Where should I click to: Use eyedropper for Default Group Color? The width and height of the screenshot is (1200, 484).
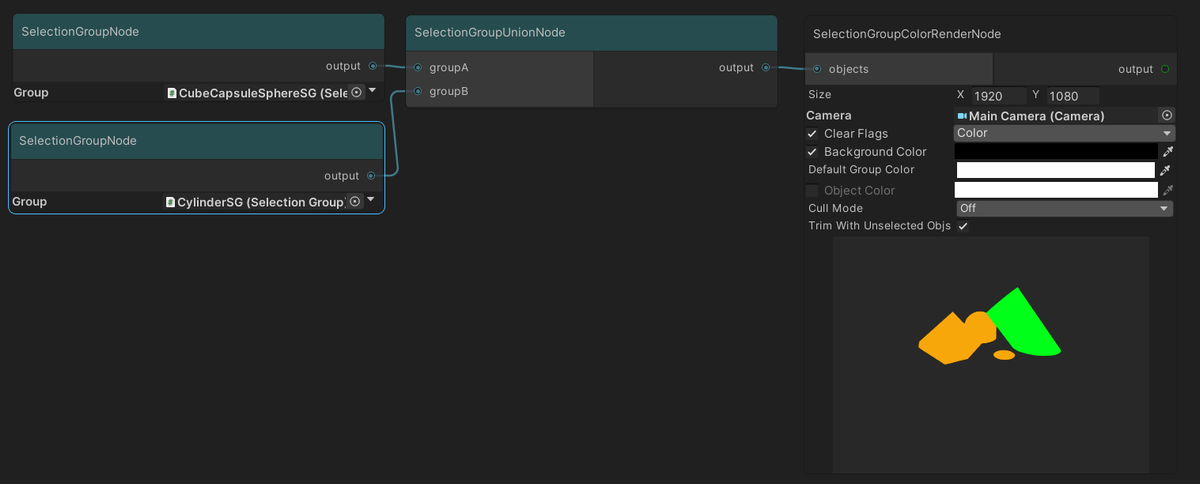(x=1166, y=170)
